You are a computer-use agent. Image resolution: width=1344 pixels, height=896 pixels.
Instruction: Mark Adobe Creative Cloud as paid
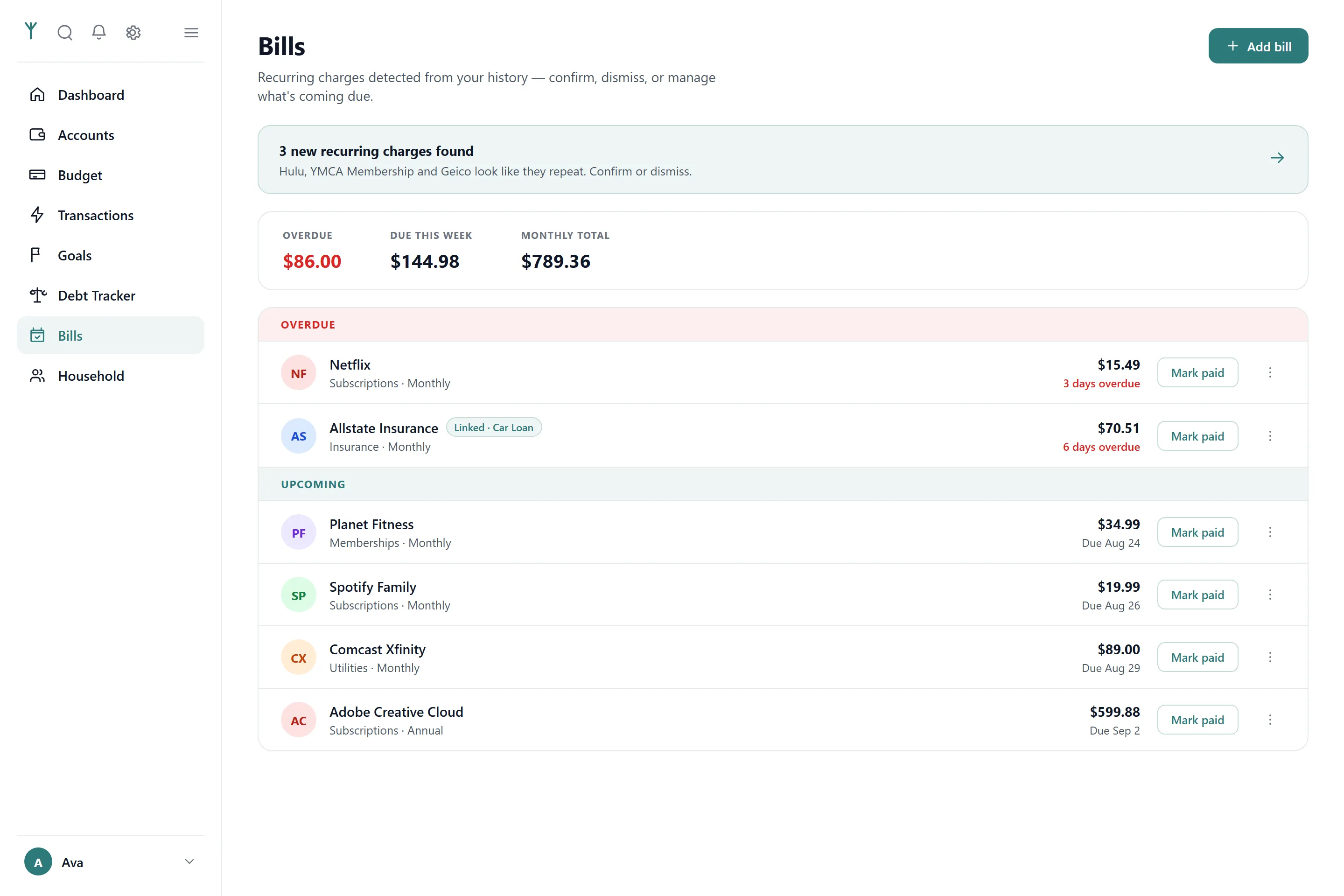pos(1197,720)
